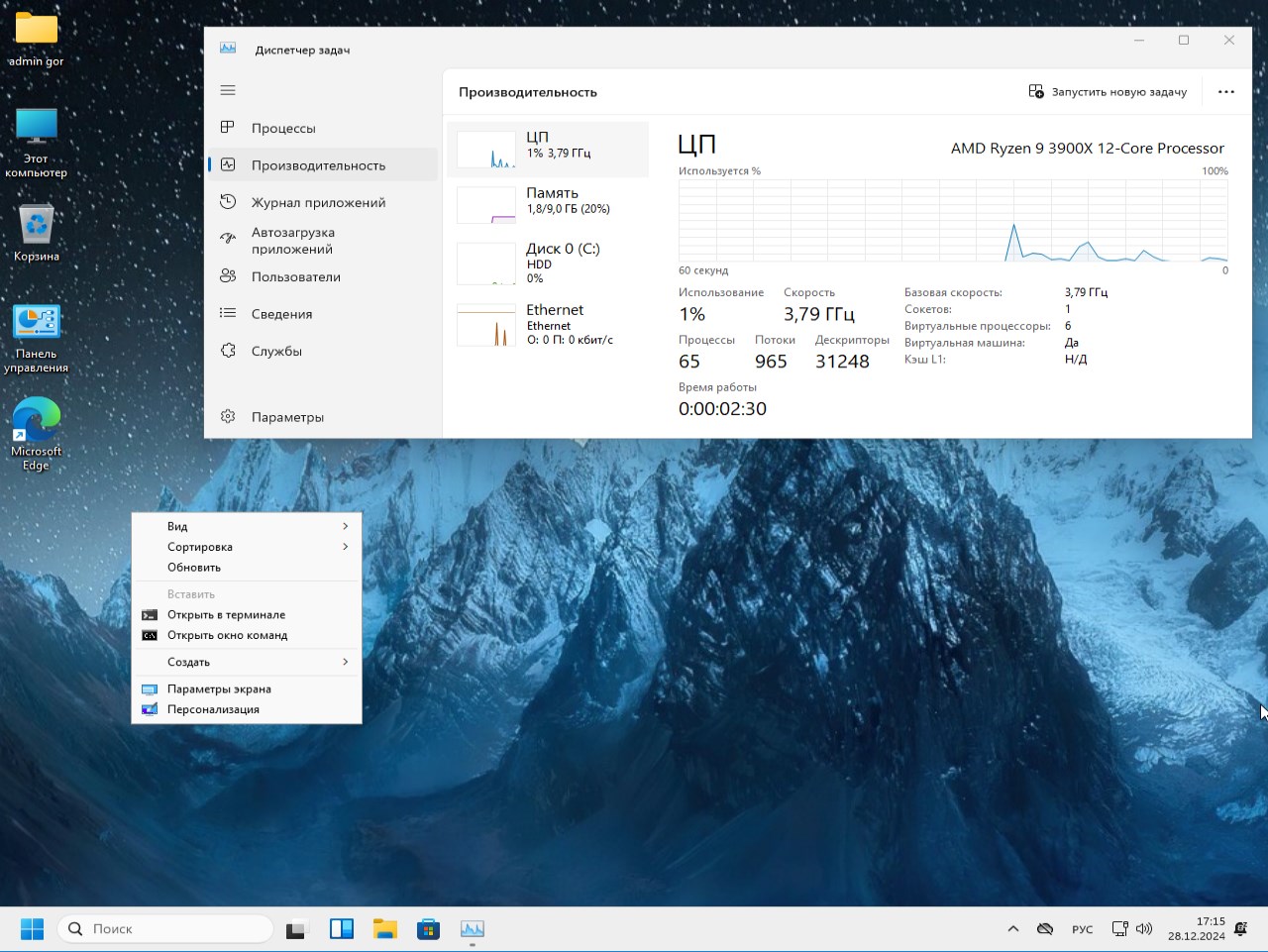Open App history (Журнал приложений) icon
Image resolution: width=1268 pixels, height=952 pixels.
(x=228, y=202)
